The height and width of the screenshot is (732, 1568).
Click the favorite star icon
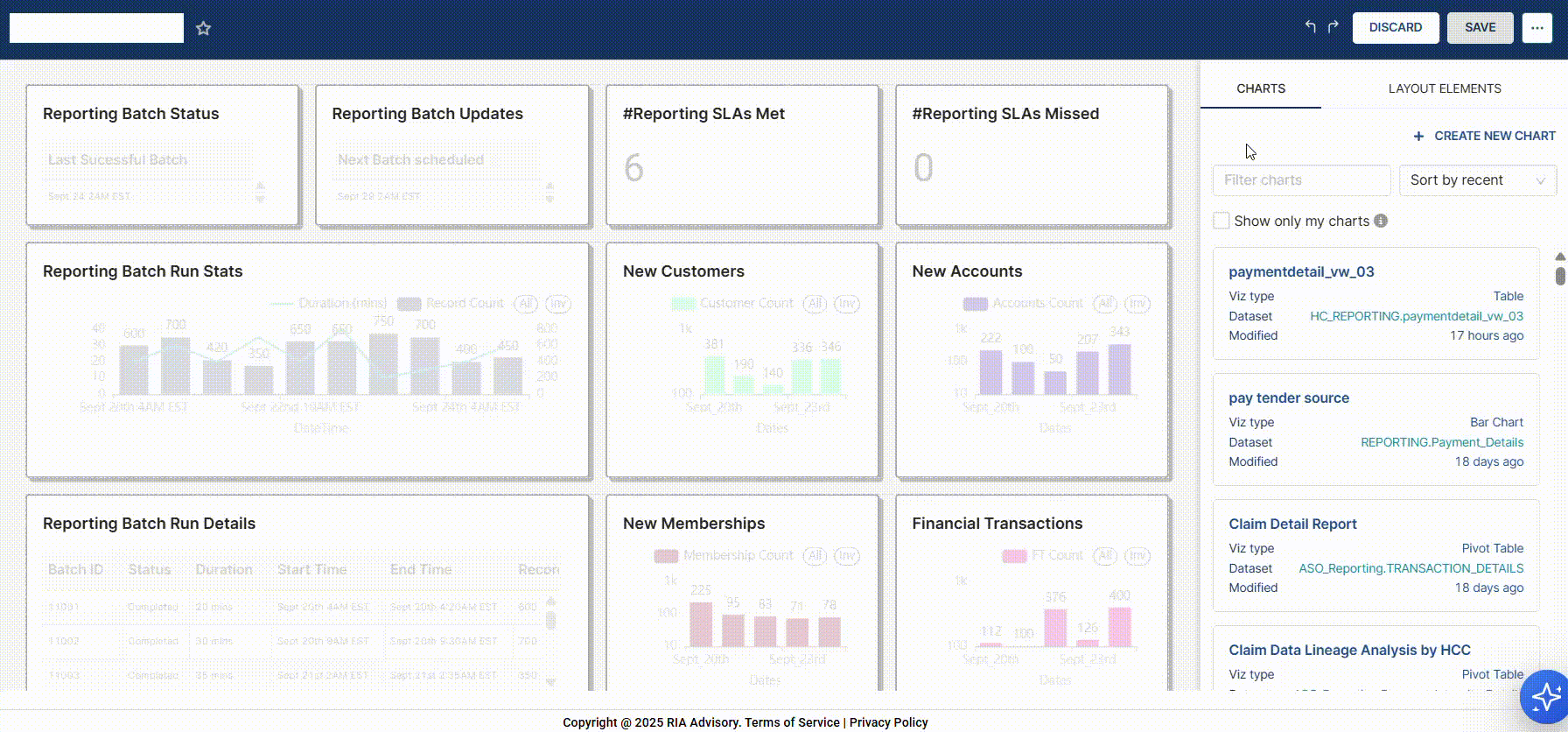point(203,28)
